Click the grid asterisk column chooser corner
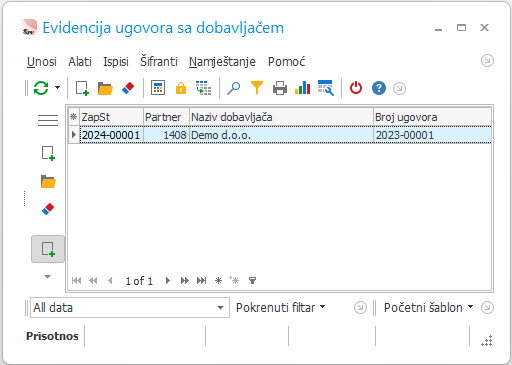 point(74,117)
